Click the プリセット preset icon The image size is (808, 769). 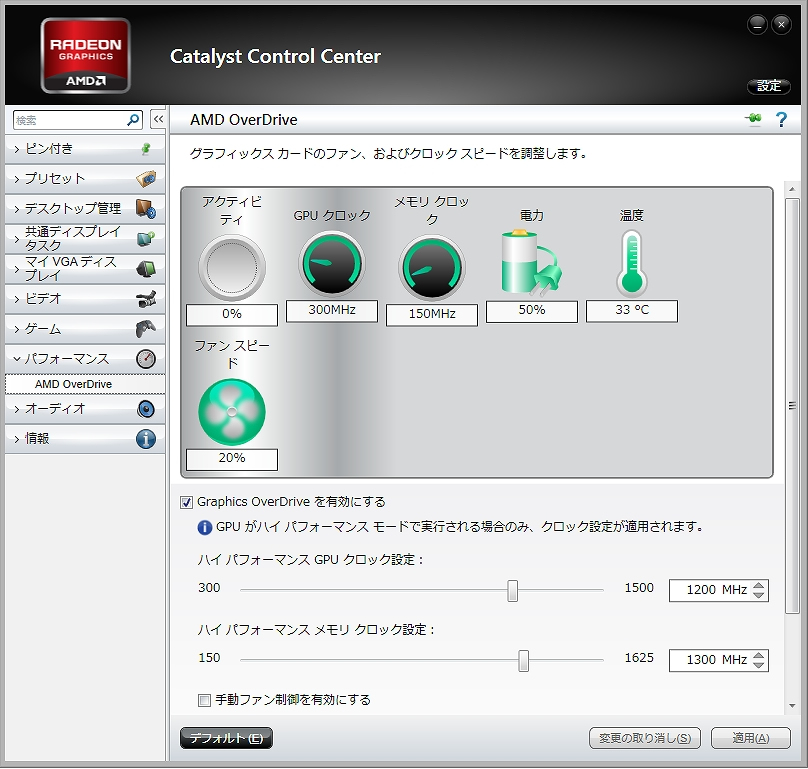146,179
